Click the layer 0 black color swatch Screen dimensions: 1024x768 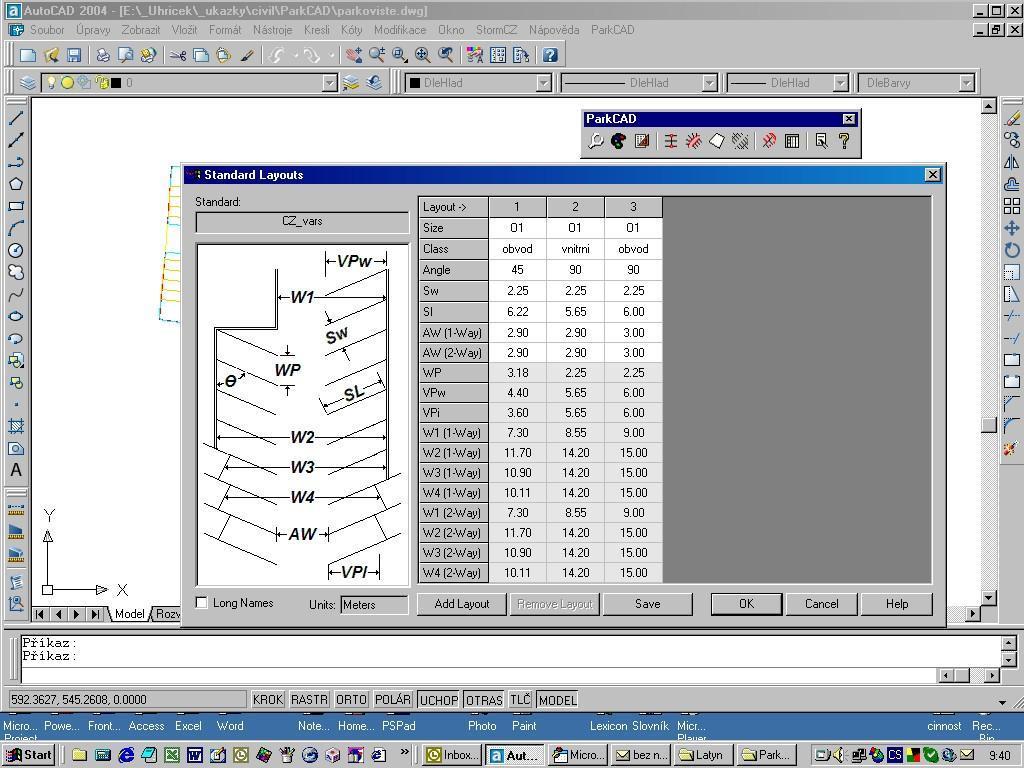pyautogui.click(x=116, y=83)
